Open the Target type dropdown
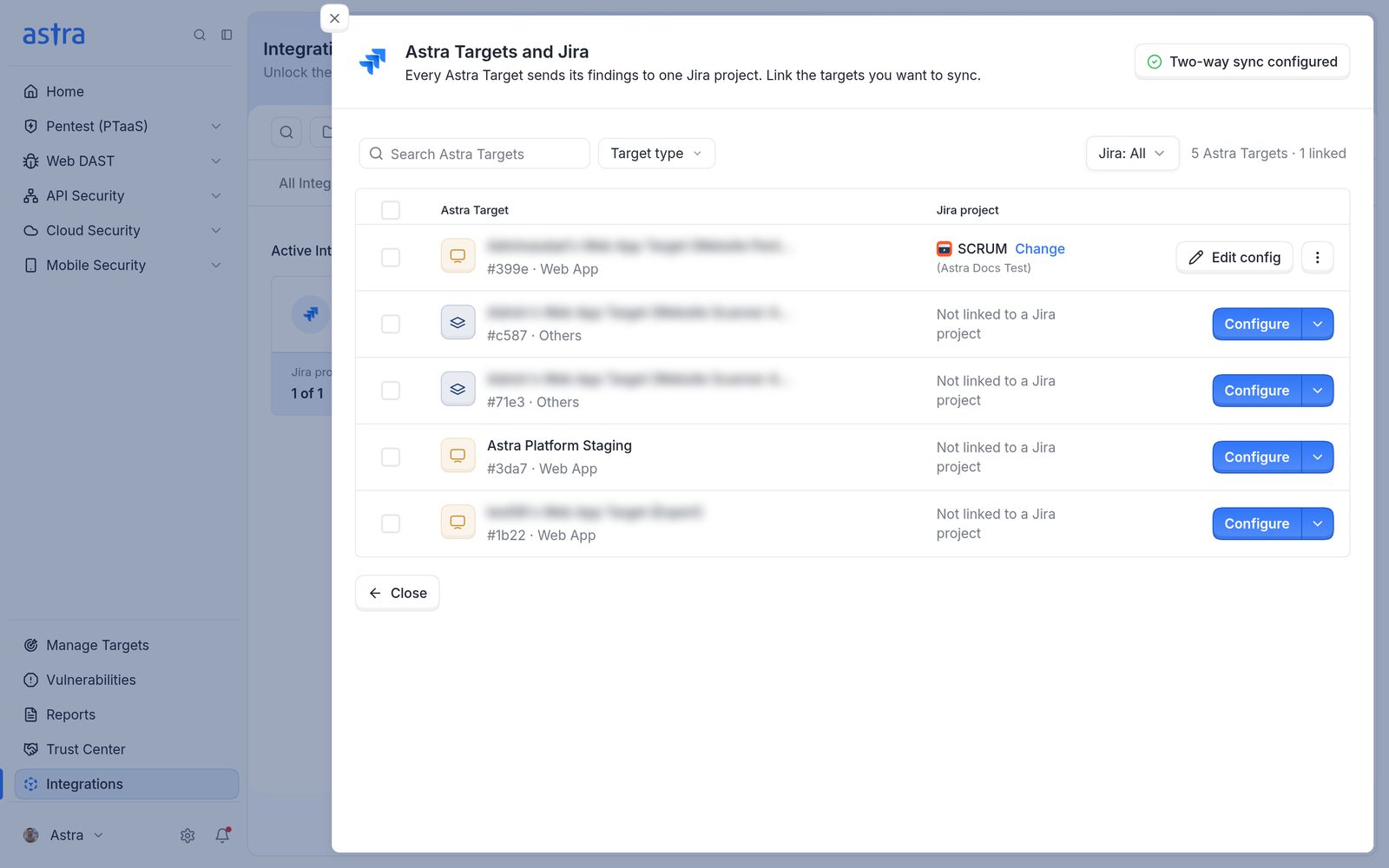The height and width of the screenshot is (868, 1389). [656, 154]
